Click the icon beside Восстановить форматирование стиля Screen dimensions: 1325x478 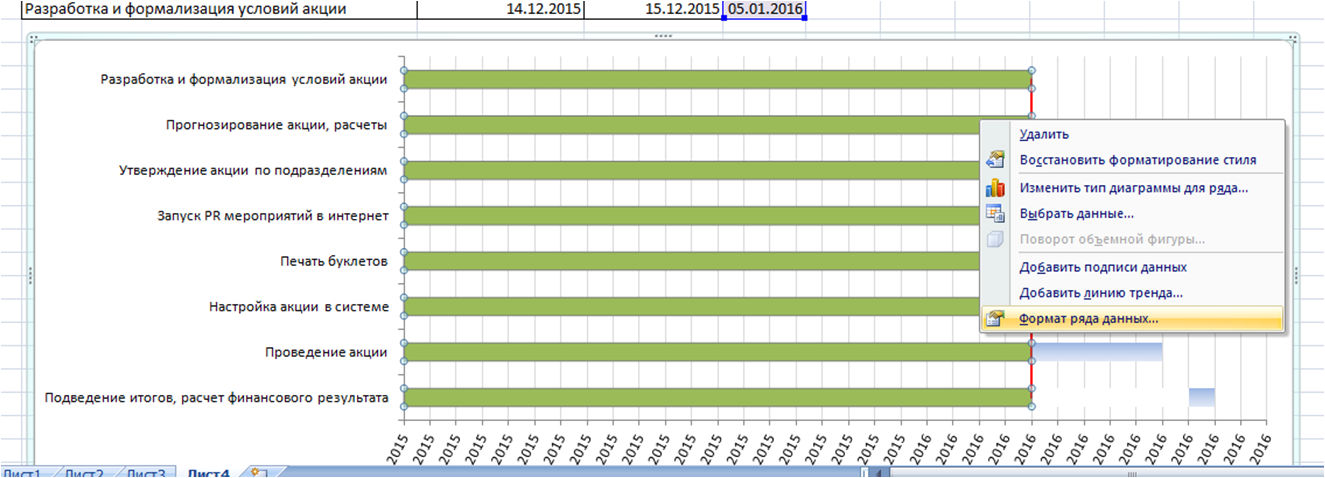click(995, 160)
